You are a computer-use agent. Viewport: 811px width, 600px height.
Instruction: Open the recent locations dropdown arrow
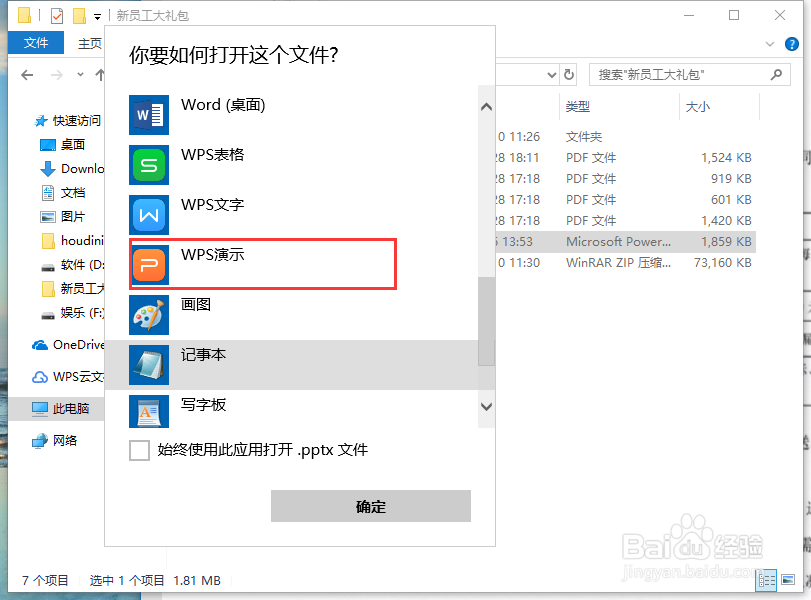pyautogui.click(x=80, y=75)
